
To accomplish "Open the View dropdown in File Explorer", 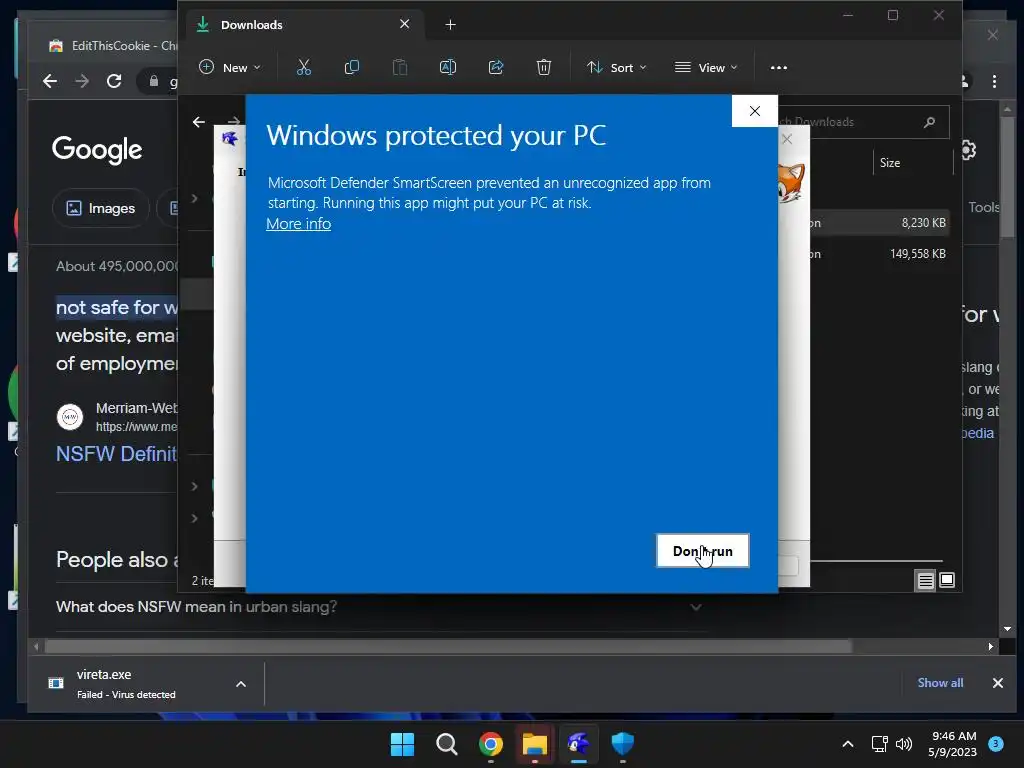I will pyautogui.click(x=706, y=67).
